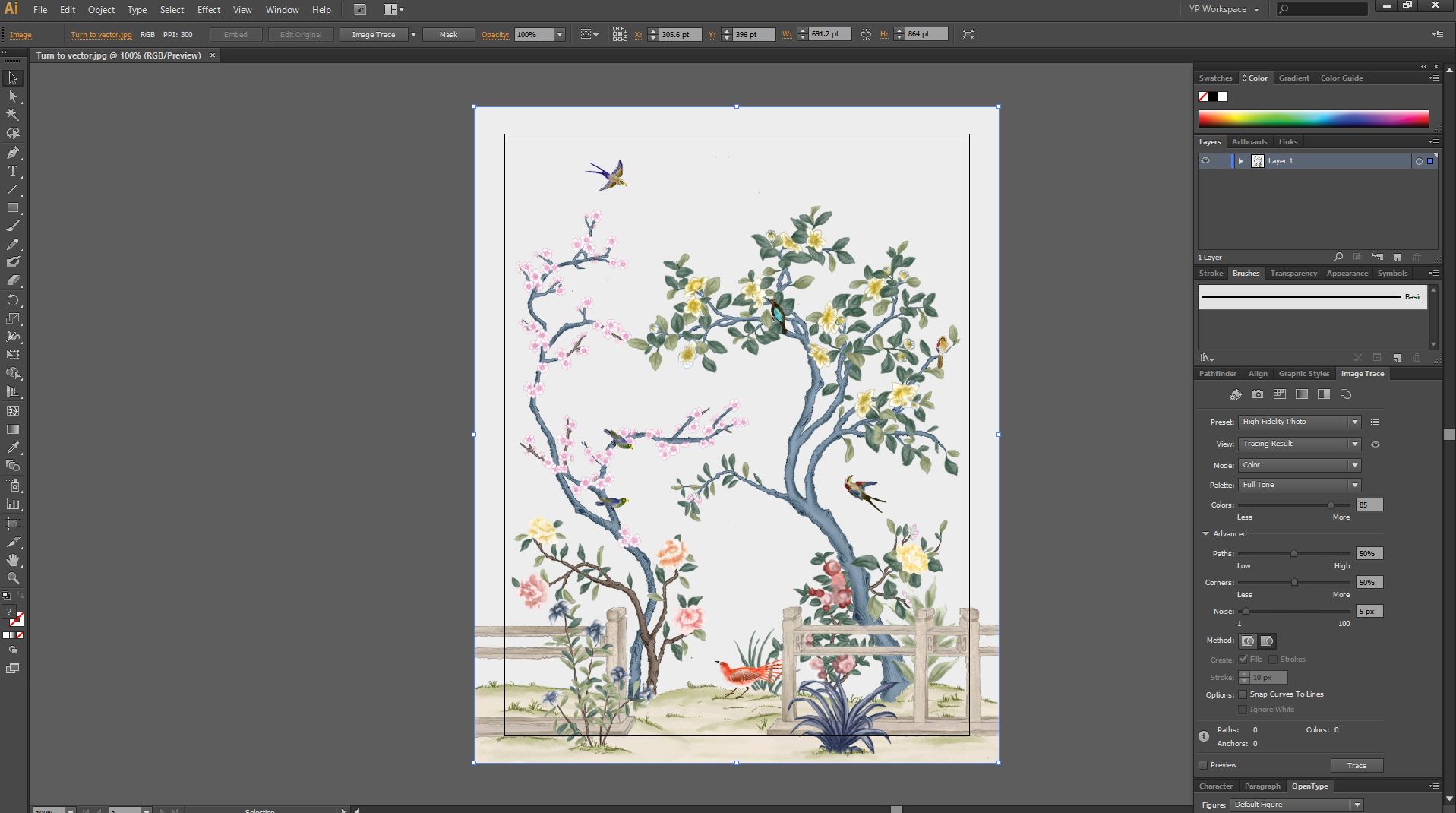Click the Opacity label link
Viewport: 1456px width, 813px height.
point(494,35)
